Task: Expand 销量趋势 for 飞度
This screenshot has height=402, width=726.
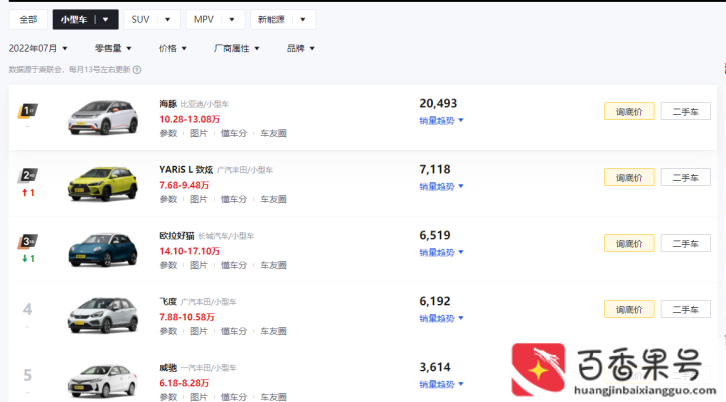Action: (441, 319)
